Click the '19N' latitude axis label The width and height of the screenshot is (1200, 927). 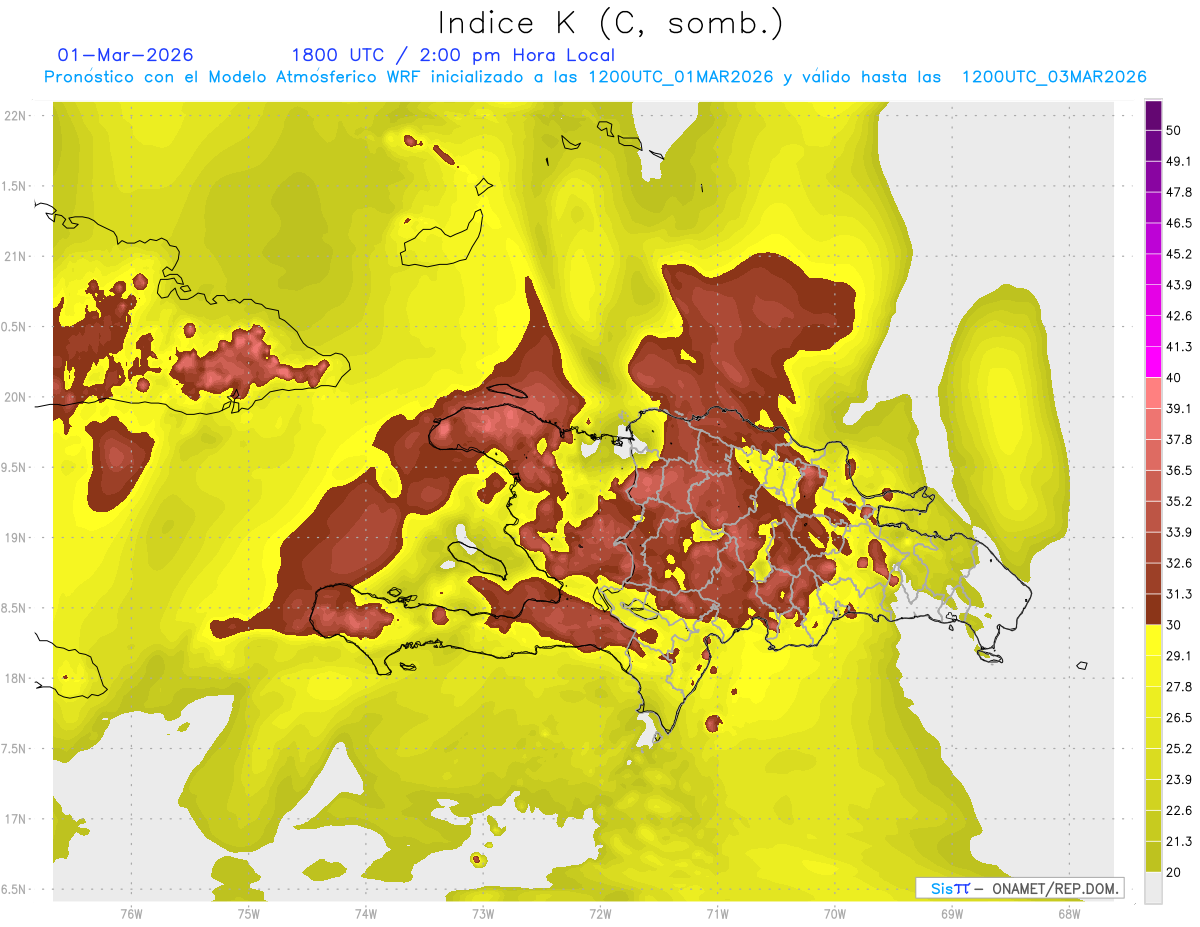tap(17, 538)
